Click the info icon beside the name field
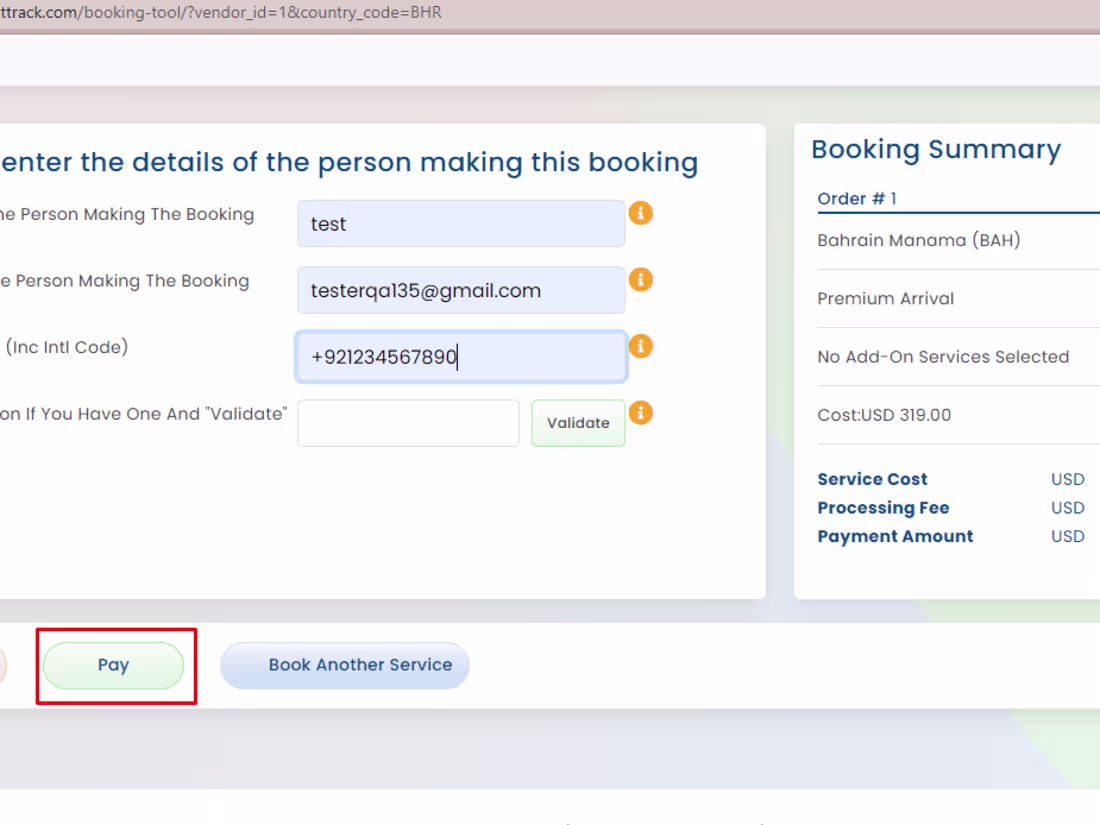This screenshot has height=825, width=1100. pos(640,213)
